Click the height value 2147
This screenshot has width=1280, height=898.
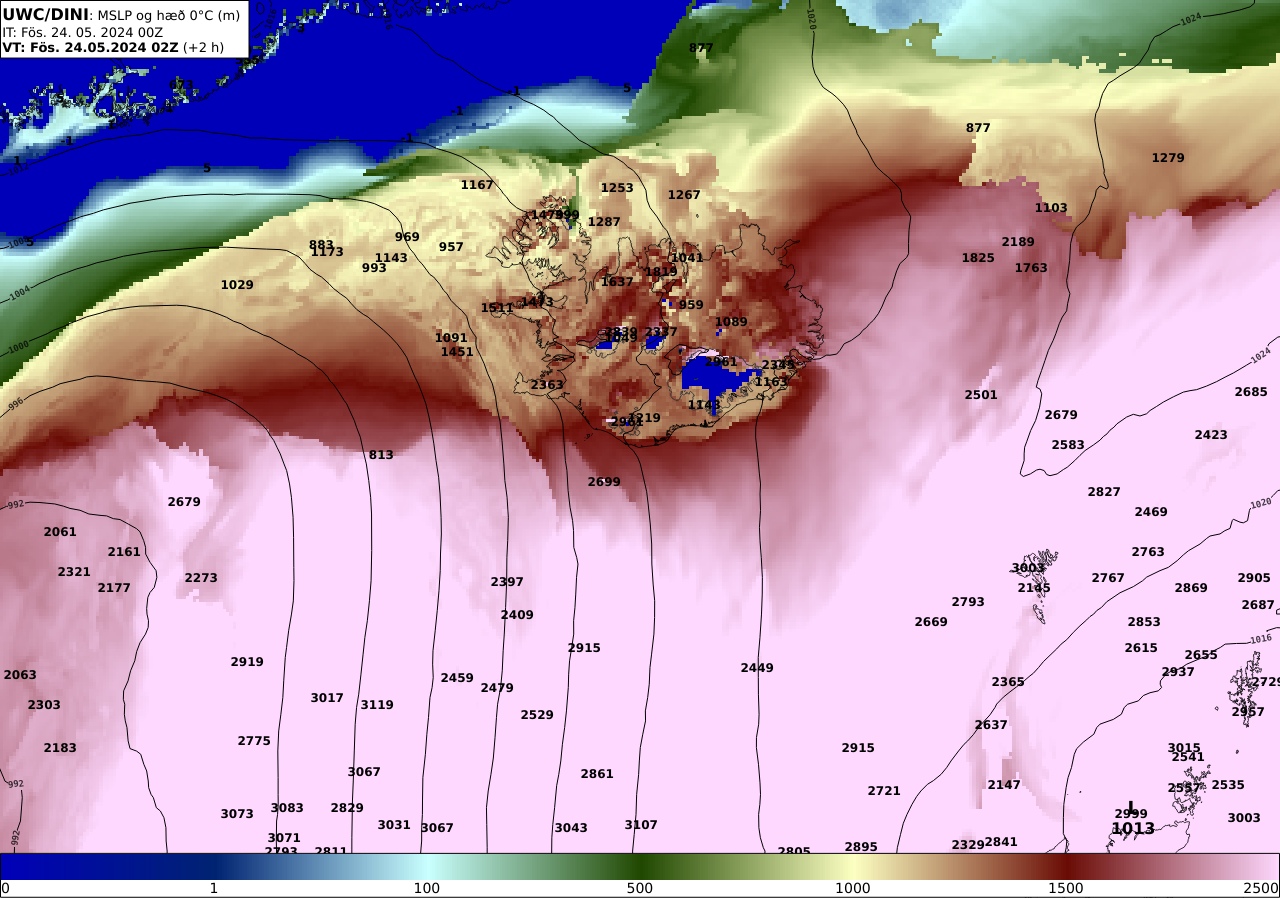[1004, 785]
